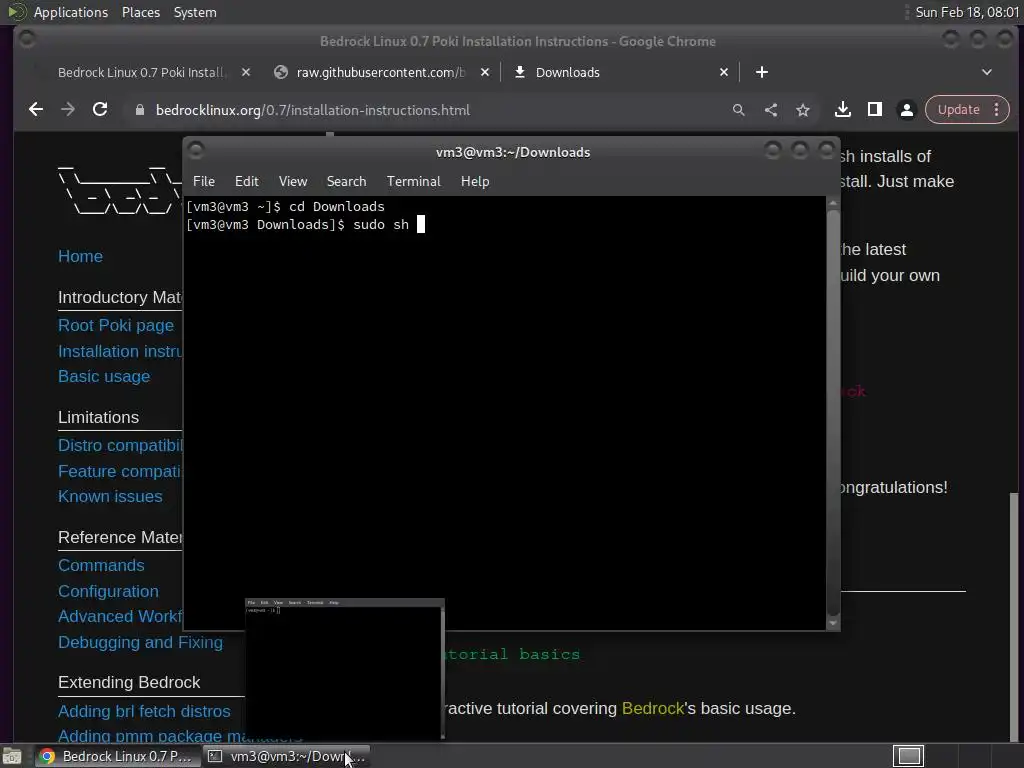Open Known issues link

(110, 496)
